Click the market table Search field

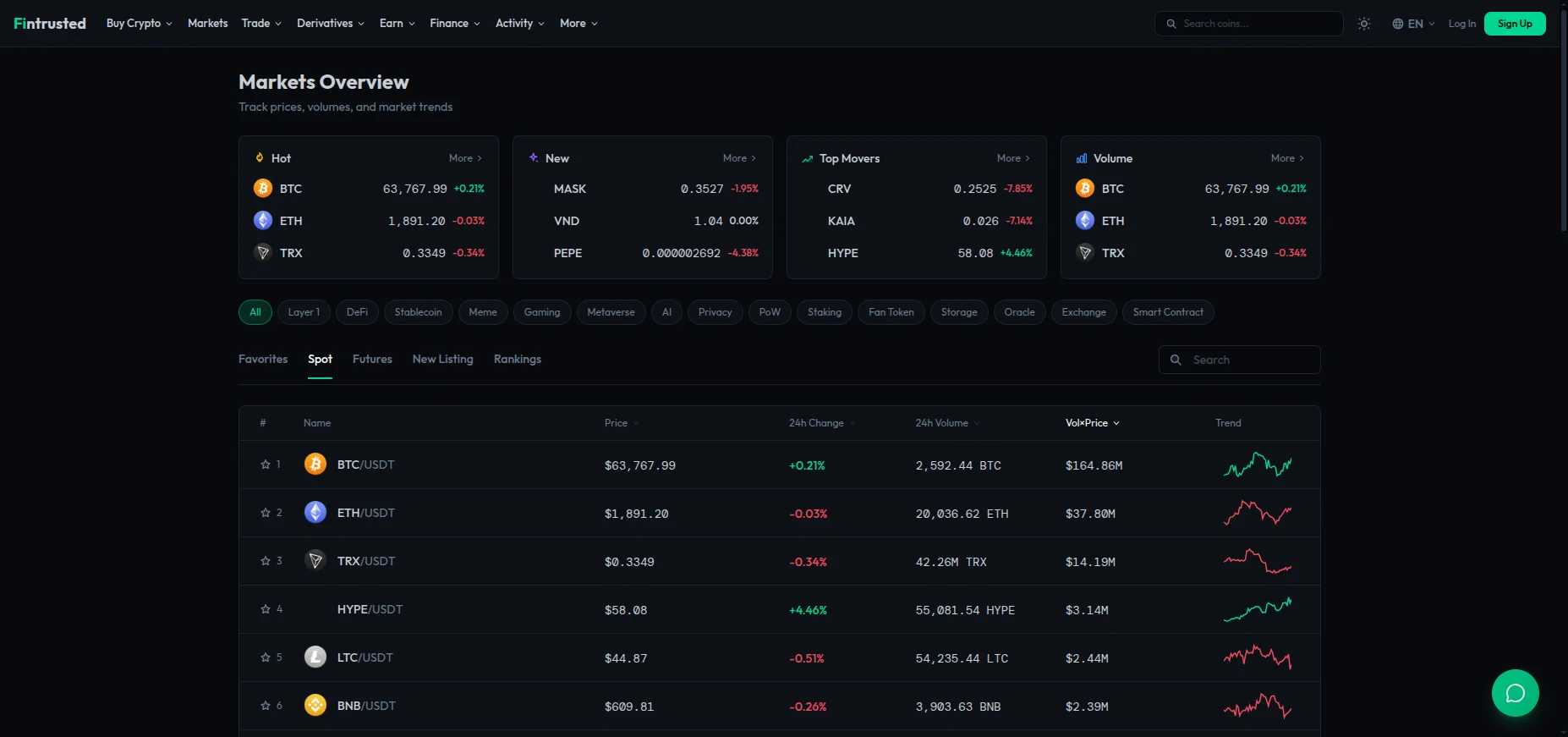(x=1239, y=360)
